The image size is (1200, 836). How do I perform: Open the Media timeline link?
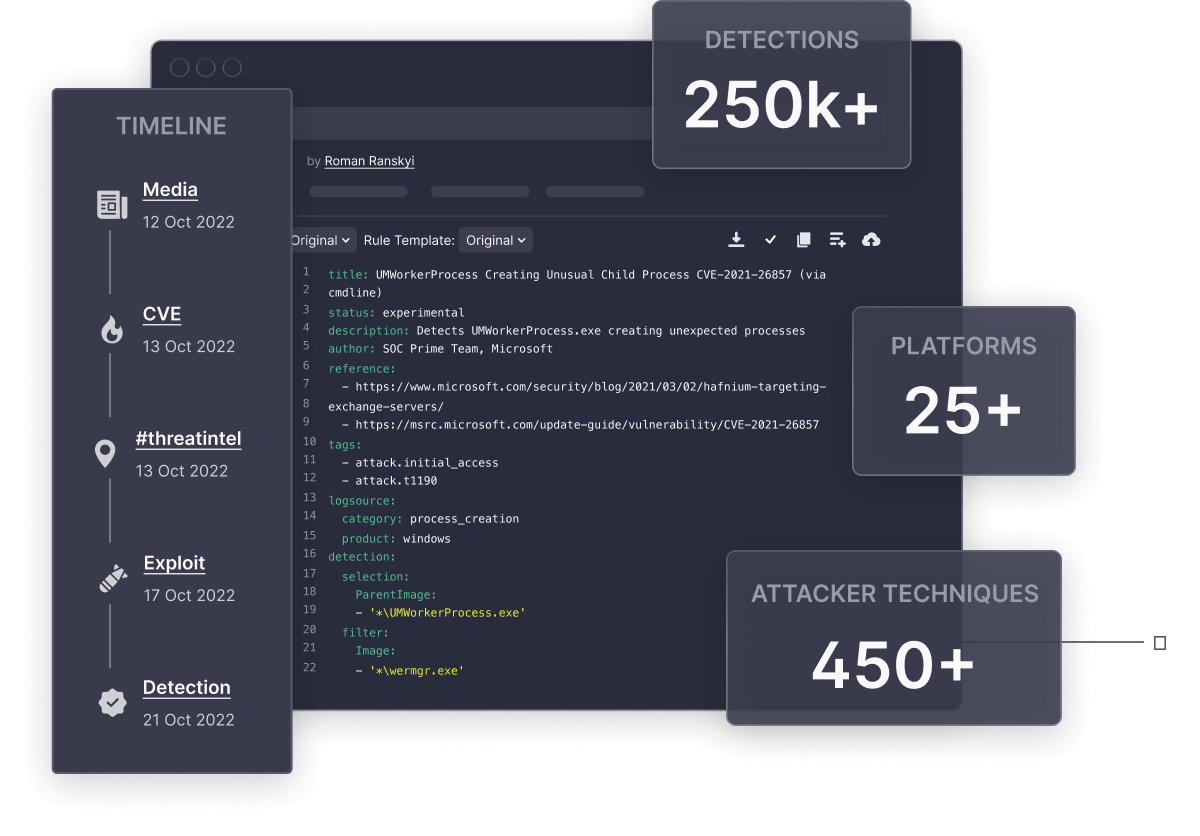[170, 190]
